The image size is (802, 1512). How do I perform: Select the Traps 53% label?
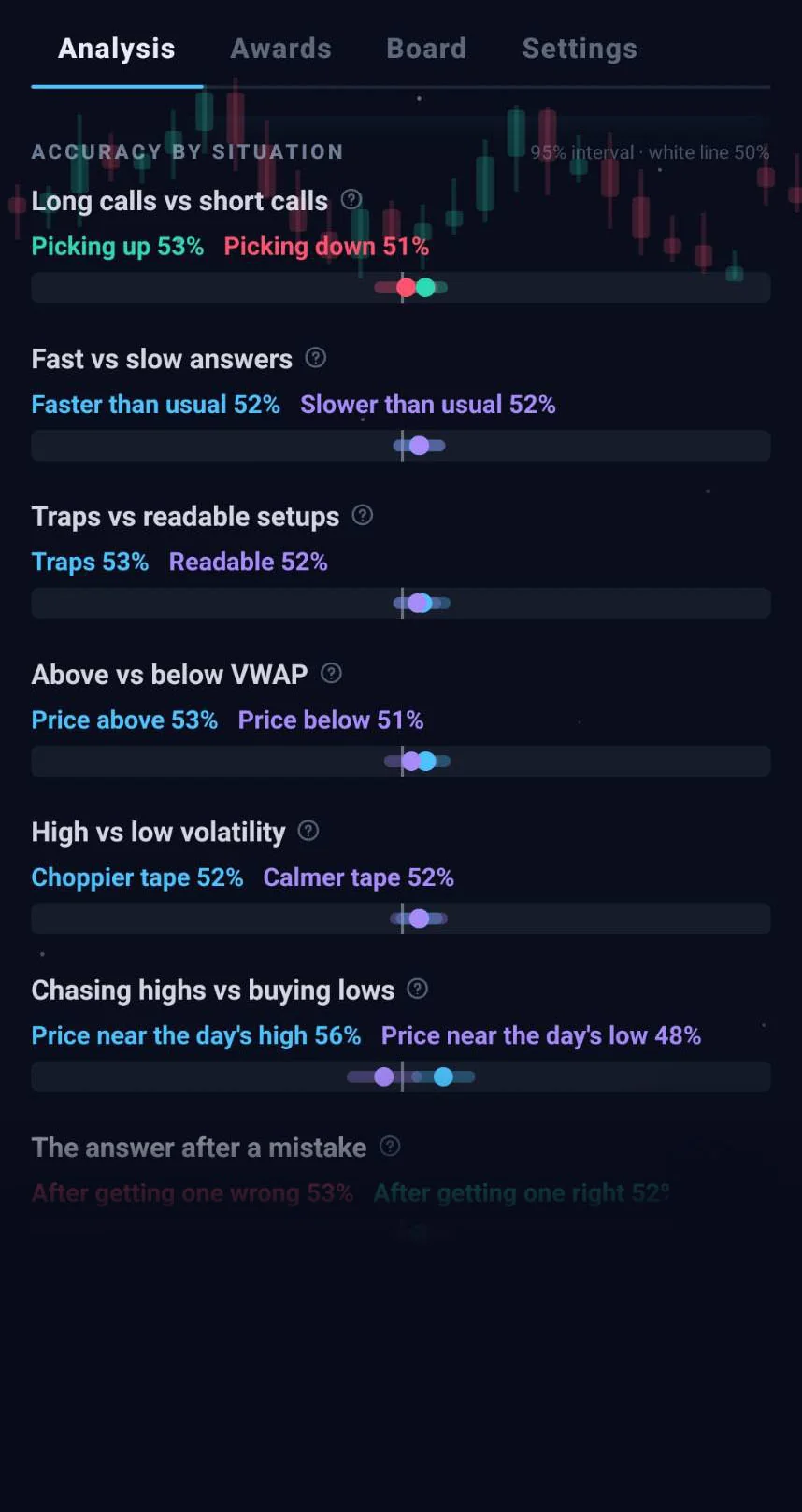click(x=90, y=562)
